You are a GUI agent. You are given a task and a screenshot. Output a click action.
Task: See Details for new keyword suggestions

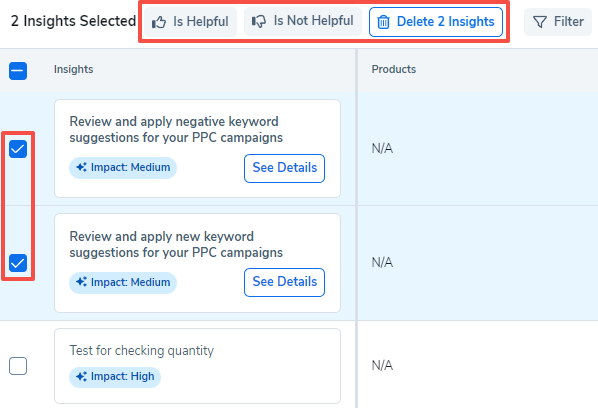coord(285,282)
